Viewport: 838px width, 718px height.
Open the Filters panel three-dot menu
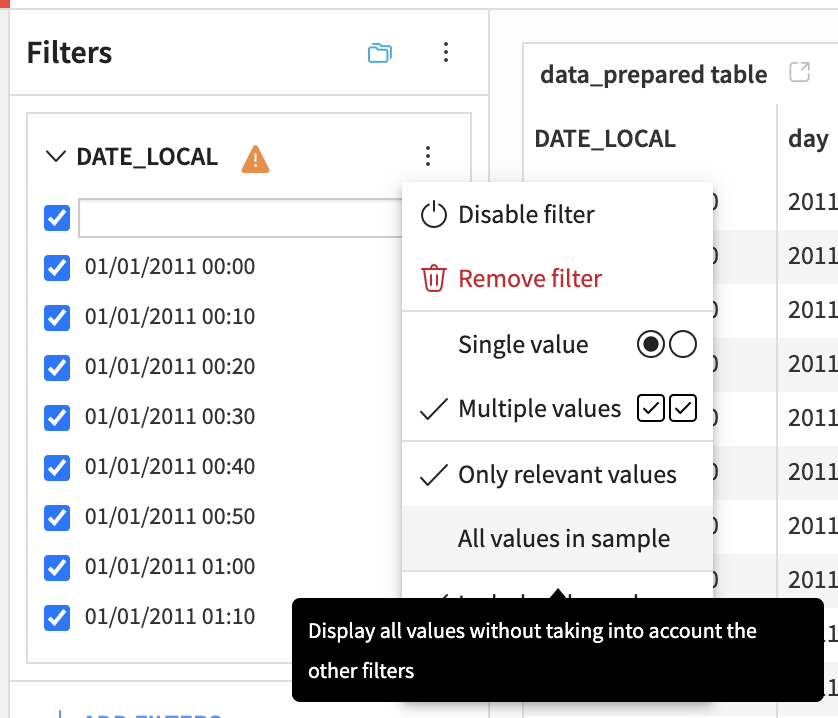pos(446,52)
